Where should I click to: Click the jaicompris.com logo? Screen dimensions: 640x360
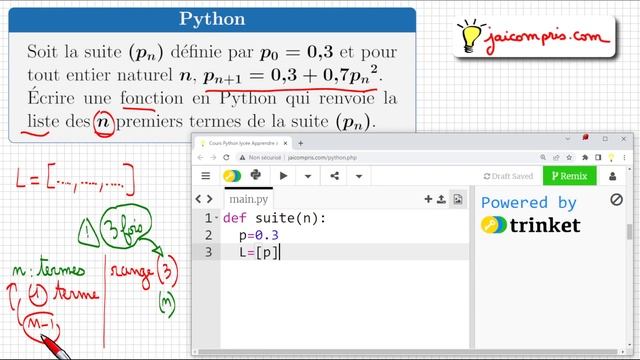(534, 38)
